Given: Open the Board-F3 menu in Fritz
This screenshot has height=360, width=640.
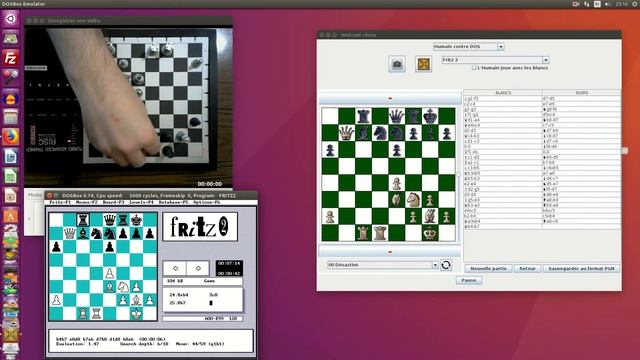Looking at the screenshot, I should tap(113, 202).
